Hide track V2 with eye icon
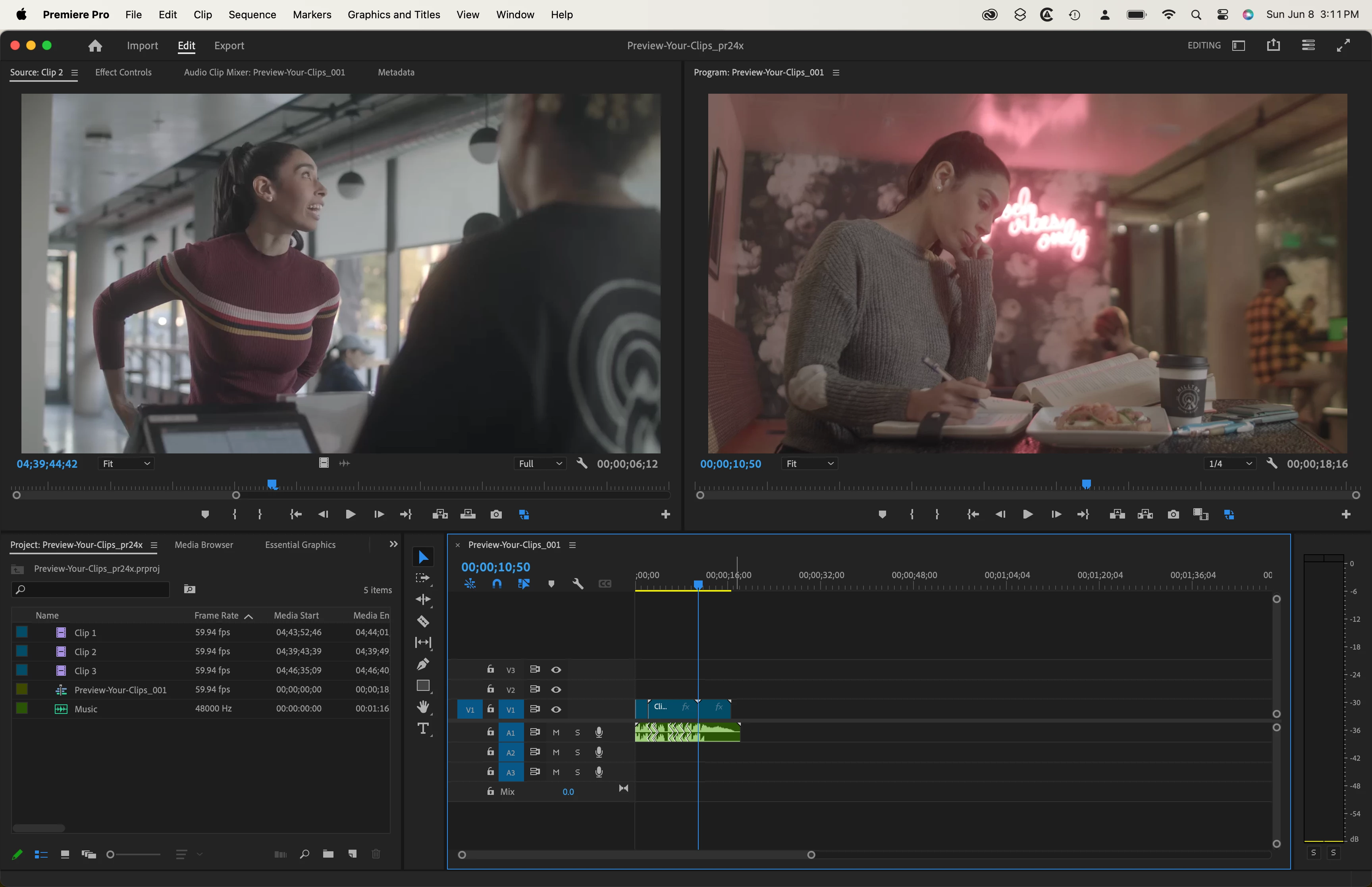The image size is (1372, 887). [x=556, y=689]
